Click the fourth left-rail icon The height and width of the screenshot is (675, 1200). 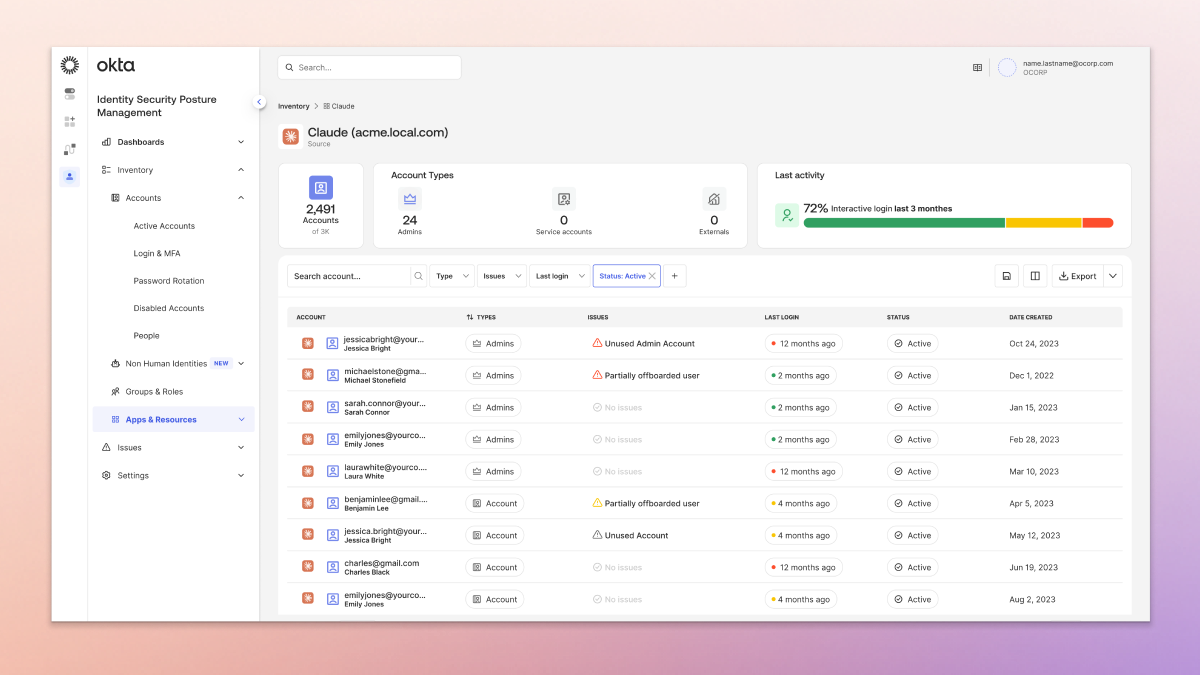[x=70, y=149]
